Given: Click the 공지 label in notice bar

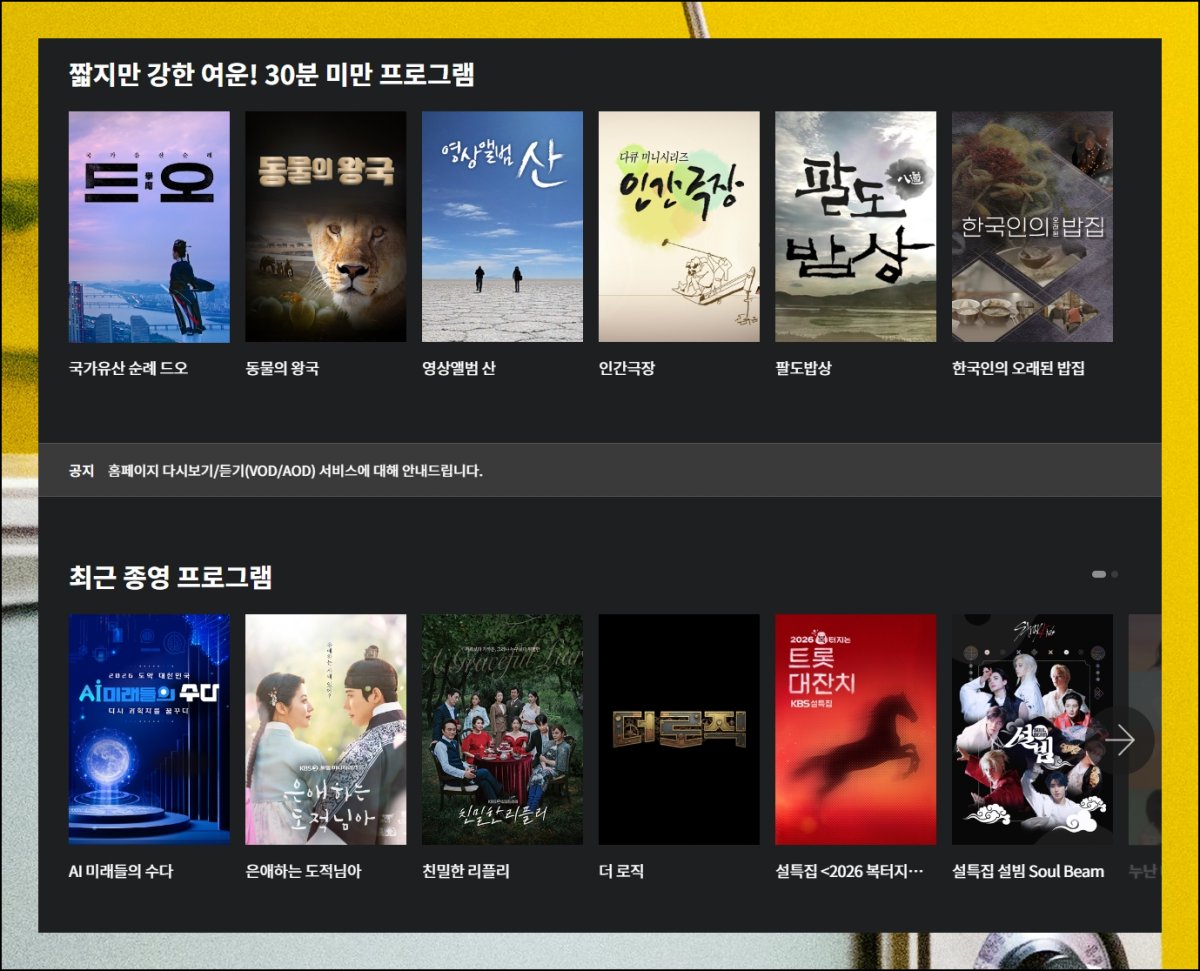Looking at the screenshot, I should click(x=81, y=470).
